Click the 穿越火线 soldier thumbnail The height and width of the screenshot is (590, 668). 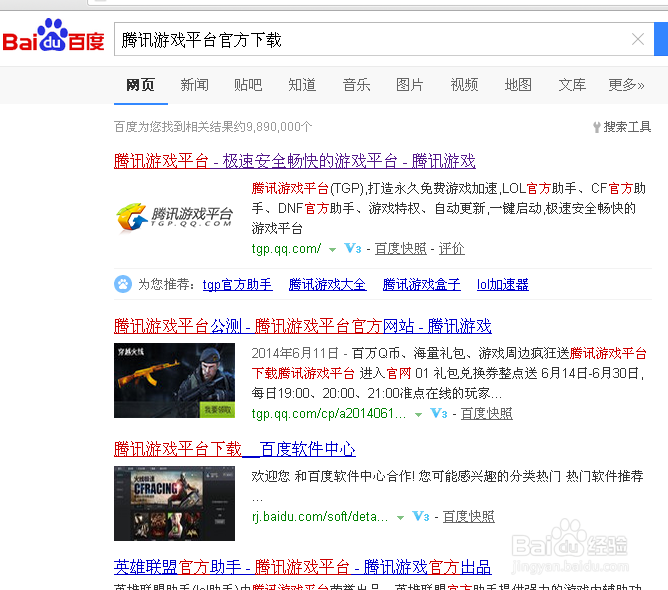click(174, 380)
